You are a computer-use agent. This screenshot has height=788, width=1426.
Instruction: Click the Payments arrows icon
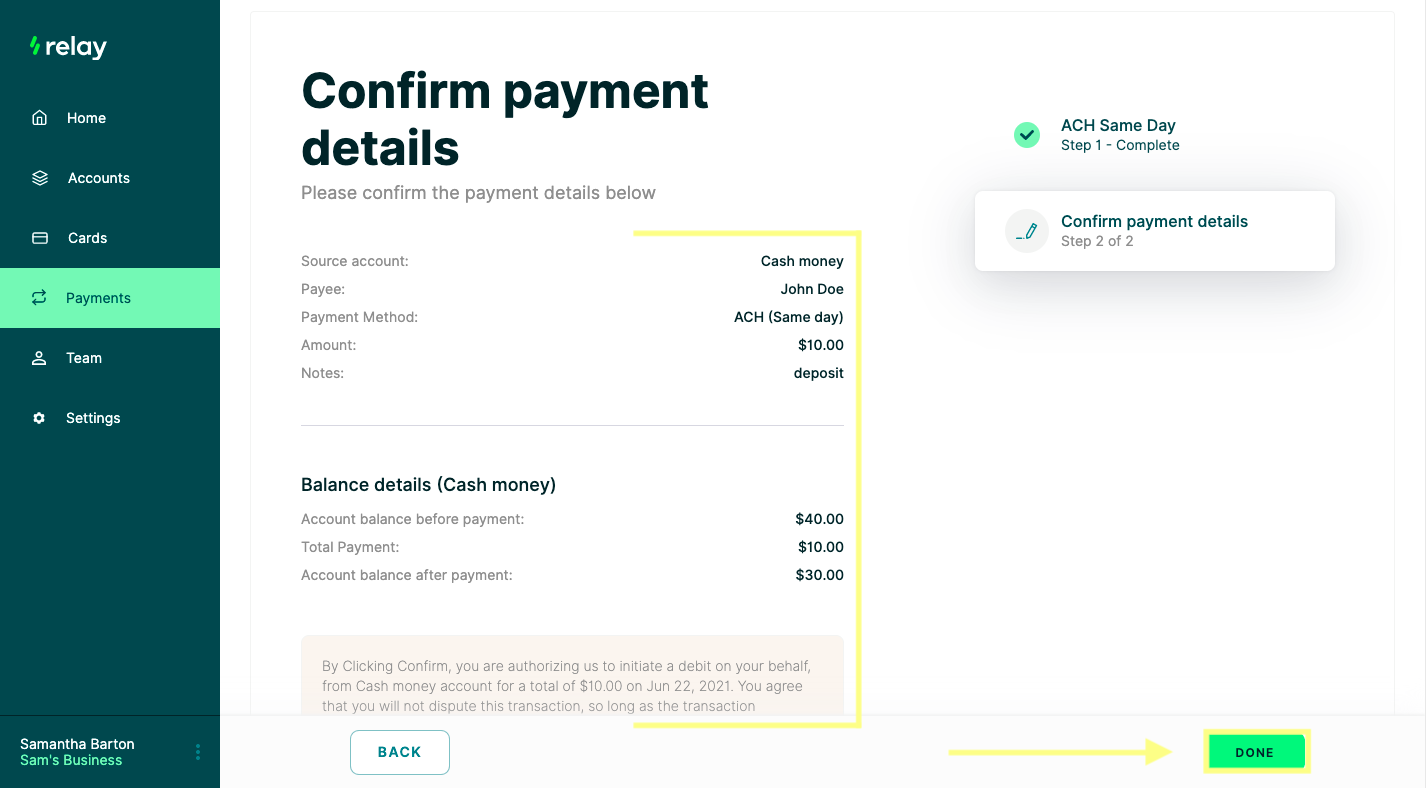(39, 298)
